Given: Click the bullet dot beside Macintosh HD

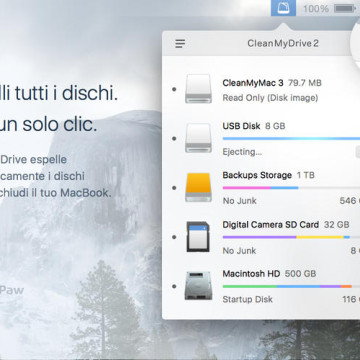Looking at the screenshot, I should (x=174, y=286).
